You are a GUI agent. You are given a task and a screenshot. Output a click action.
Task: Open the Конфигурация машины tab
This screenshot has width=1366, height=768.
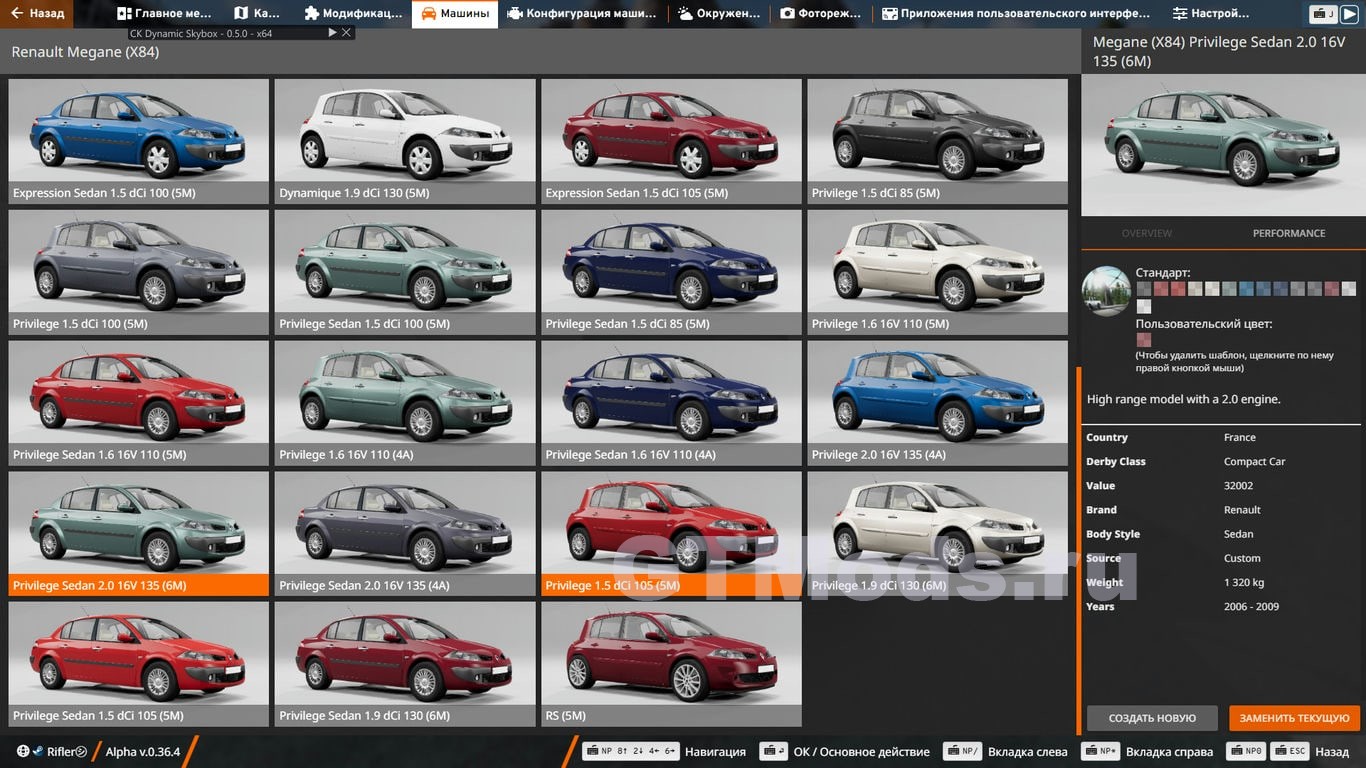582,14
